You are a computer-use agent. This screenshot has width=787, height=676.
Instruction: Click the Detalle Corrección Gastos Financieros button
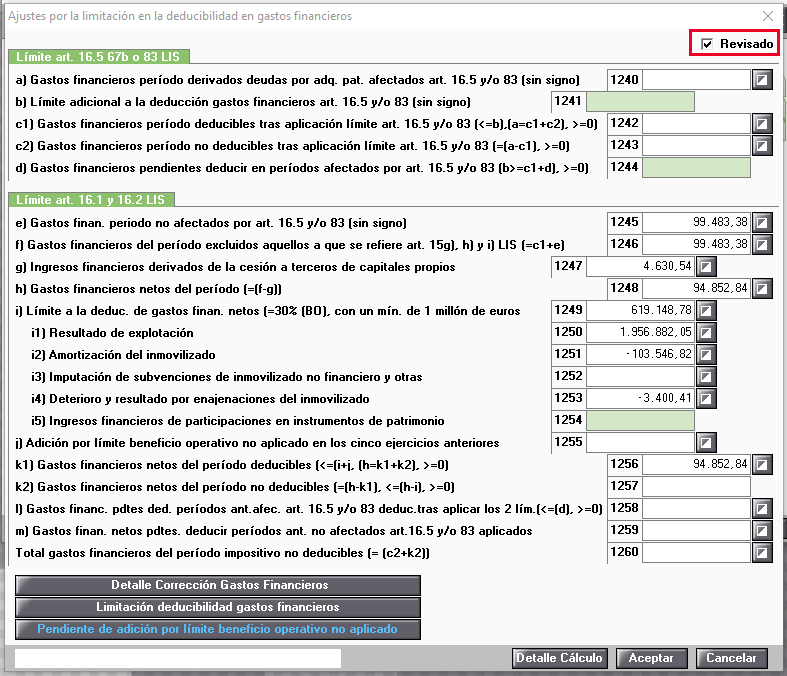coord(218,585)
